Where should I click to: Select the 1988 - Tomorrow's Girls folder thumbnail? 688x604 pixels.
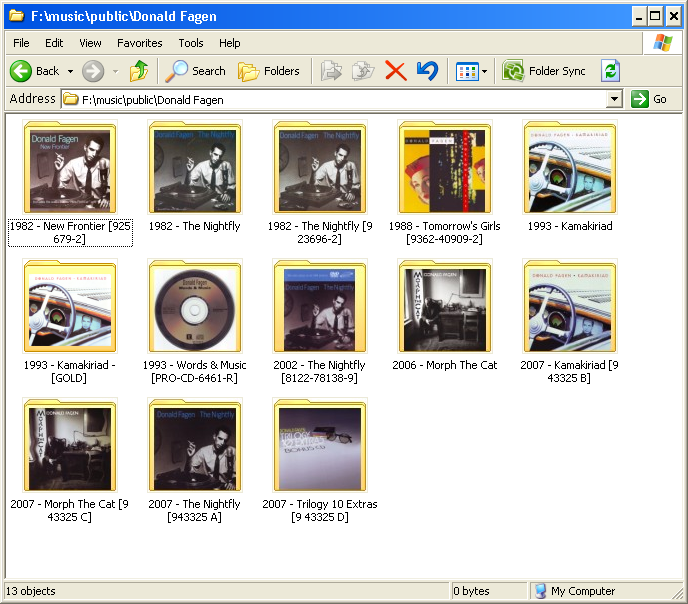(445, 167)
